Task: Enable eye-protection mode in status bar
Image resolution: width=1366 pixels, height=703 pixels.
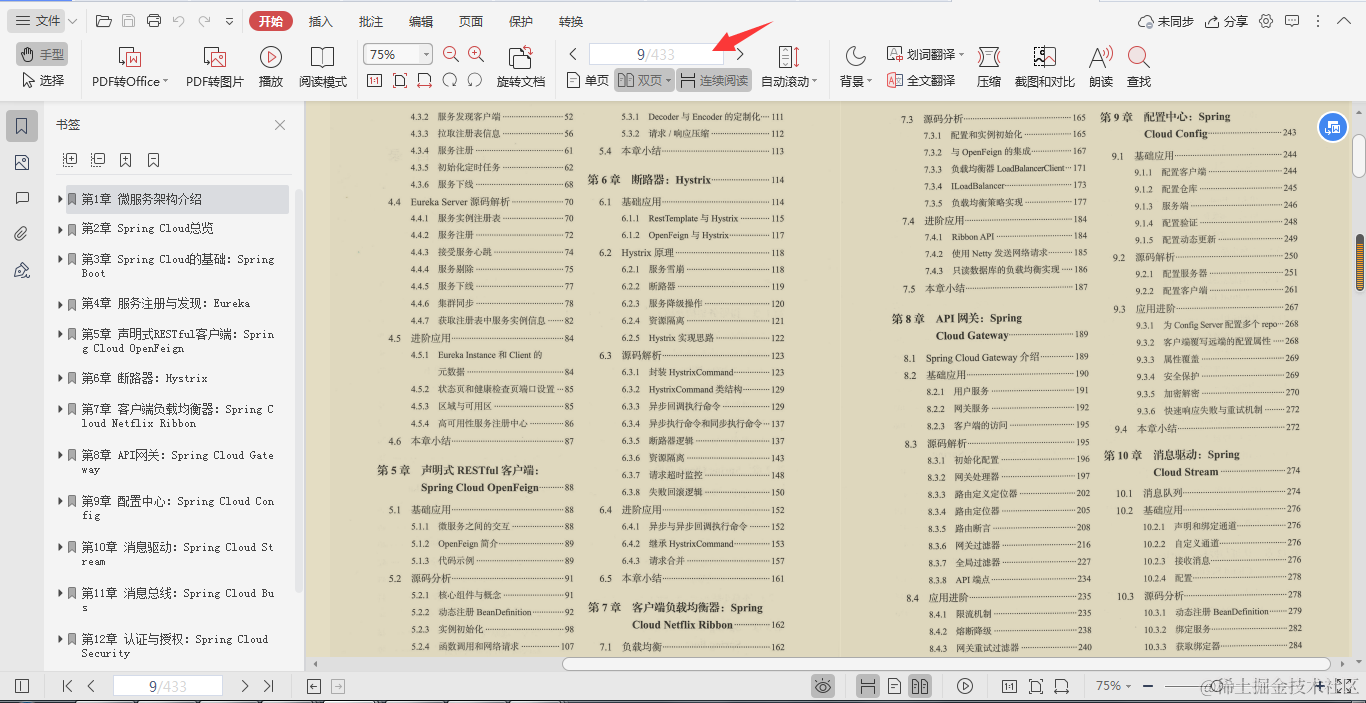Action: tap(823, 686)
